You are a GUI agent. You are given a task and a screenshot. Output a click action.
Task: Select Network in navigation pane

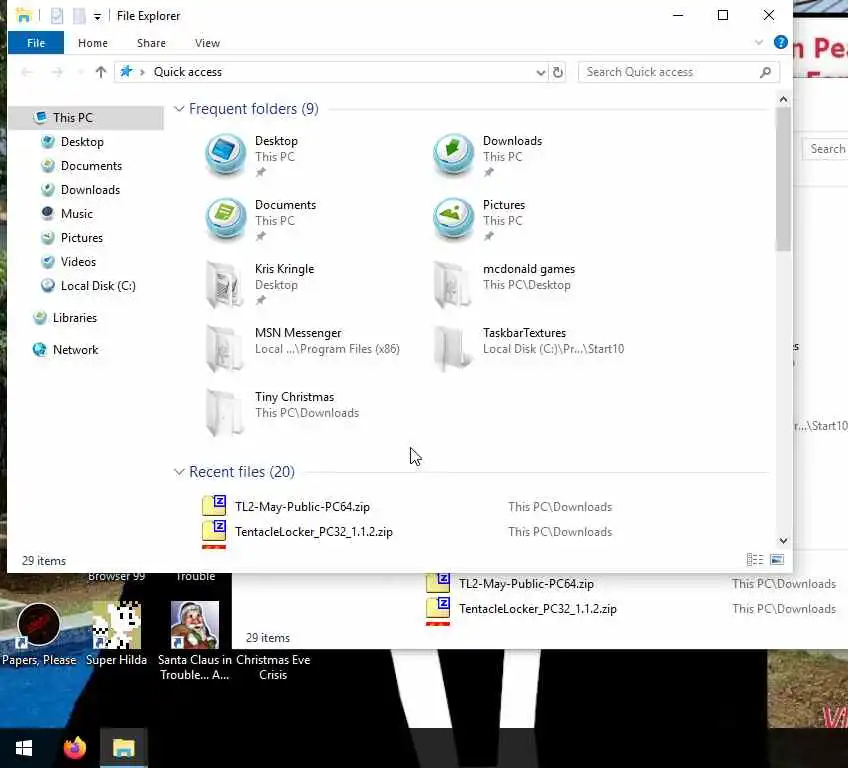pos(75,349)
